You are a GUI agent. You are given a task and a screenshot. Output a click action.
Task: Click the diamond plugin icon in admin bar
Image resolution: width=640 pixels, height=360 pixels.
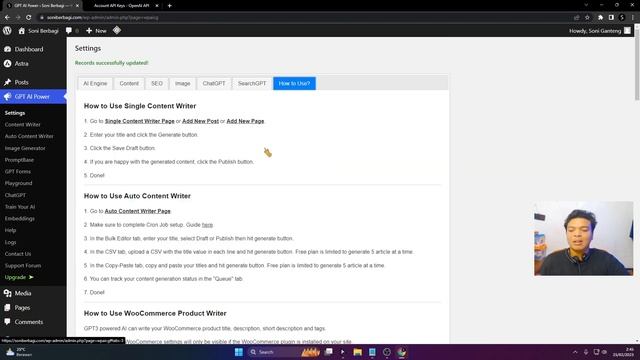(117, 30)
